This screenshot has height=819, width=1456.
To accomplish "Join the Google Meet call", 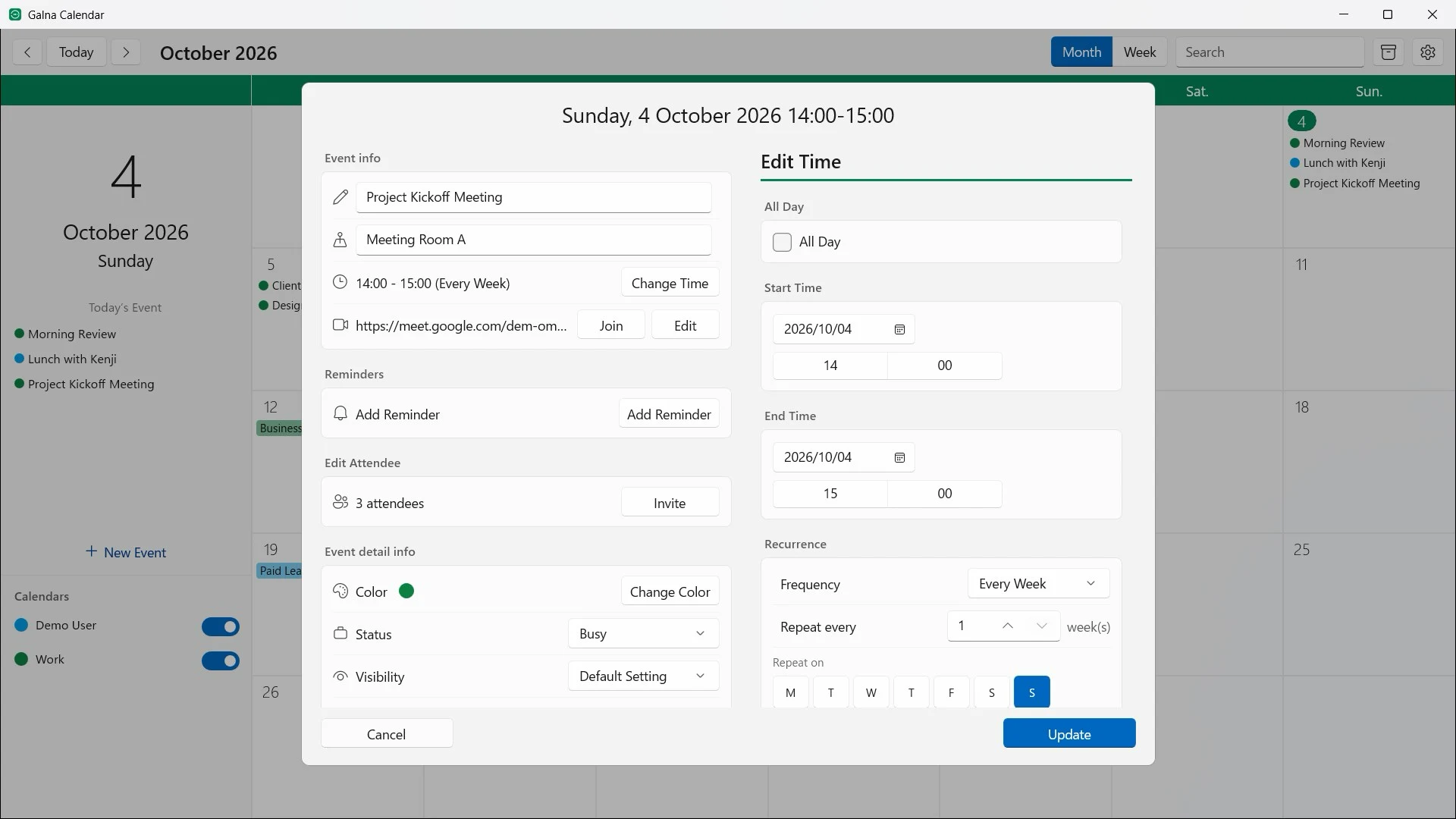I will point(611,325).
